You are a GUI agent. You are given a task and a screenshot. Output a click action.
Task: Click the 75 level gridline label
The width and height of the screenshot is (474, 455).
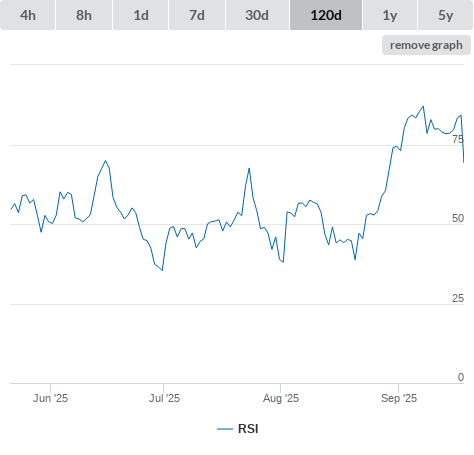[458, 139]
